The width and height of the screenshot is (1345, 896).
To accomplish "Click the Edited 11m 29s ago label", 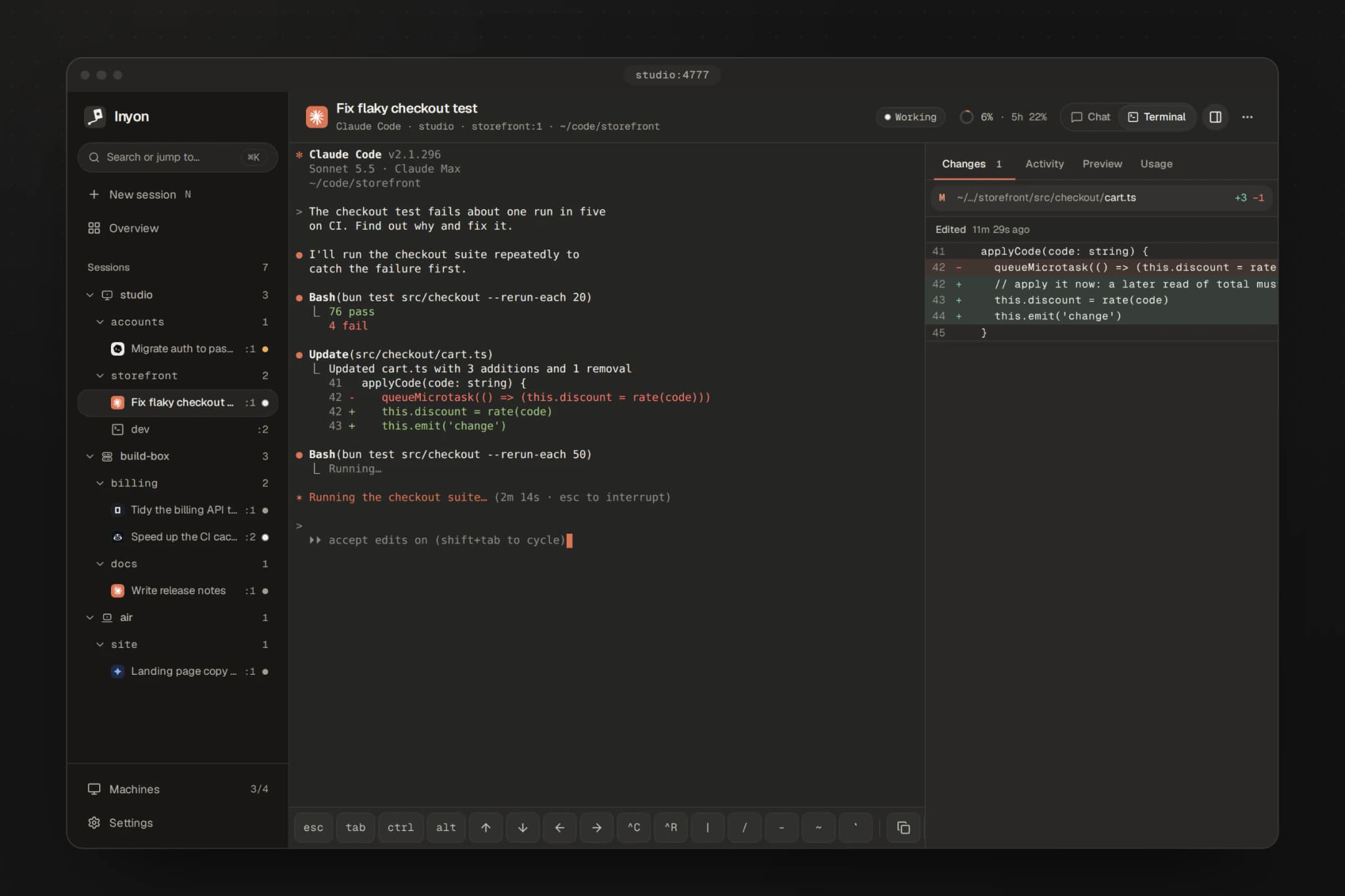I will (982, 229).
